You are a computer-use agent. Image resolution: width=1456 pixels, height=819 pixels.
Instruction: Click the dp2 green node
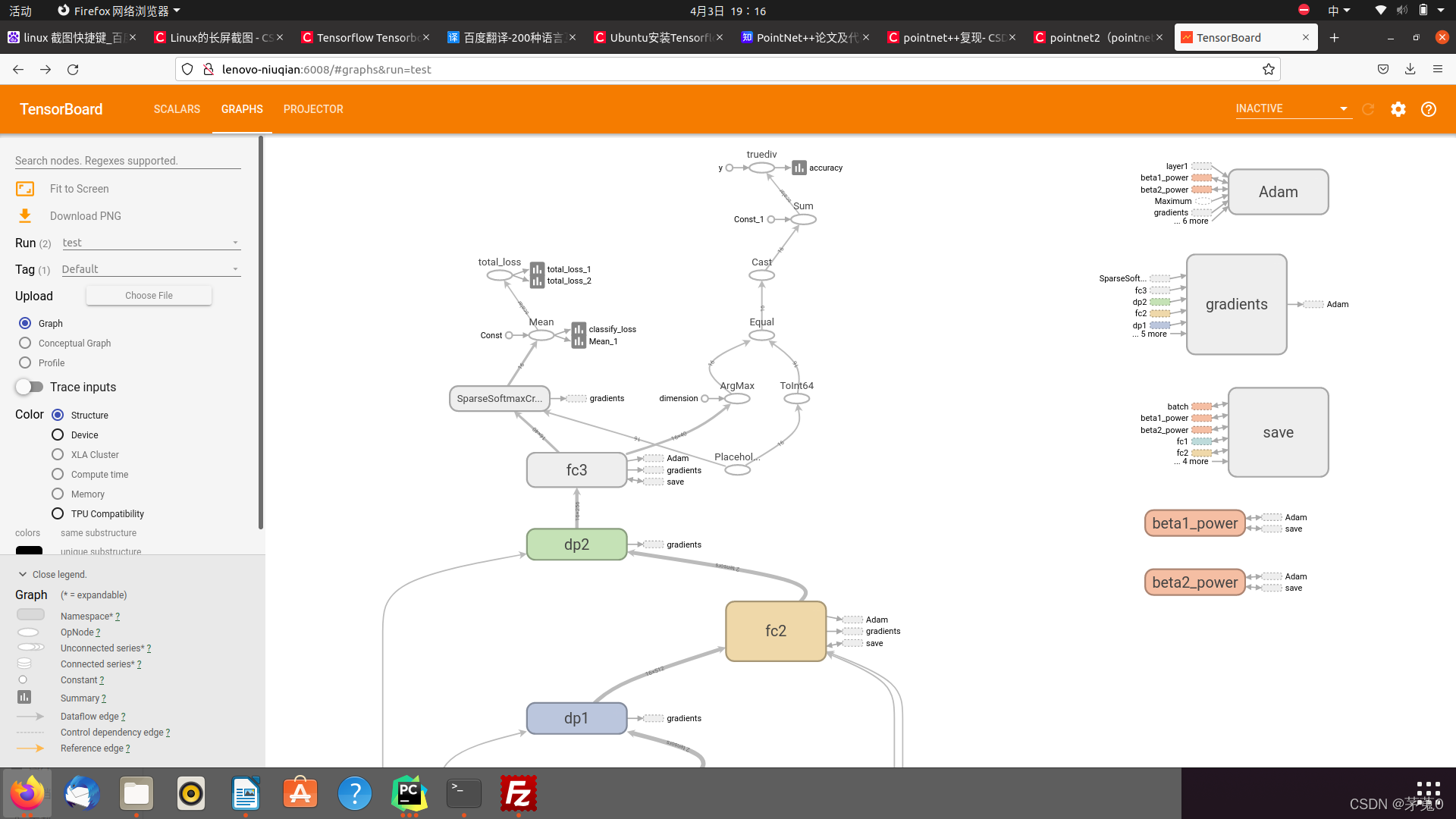[576, 544]
